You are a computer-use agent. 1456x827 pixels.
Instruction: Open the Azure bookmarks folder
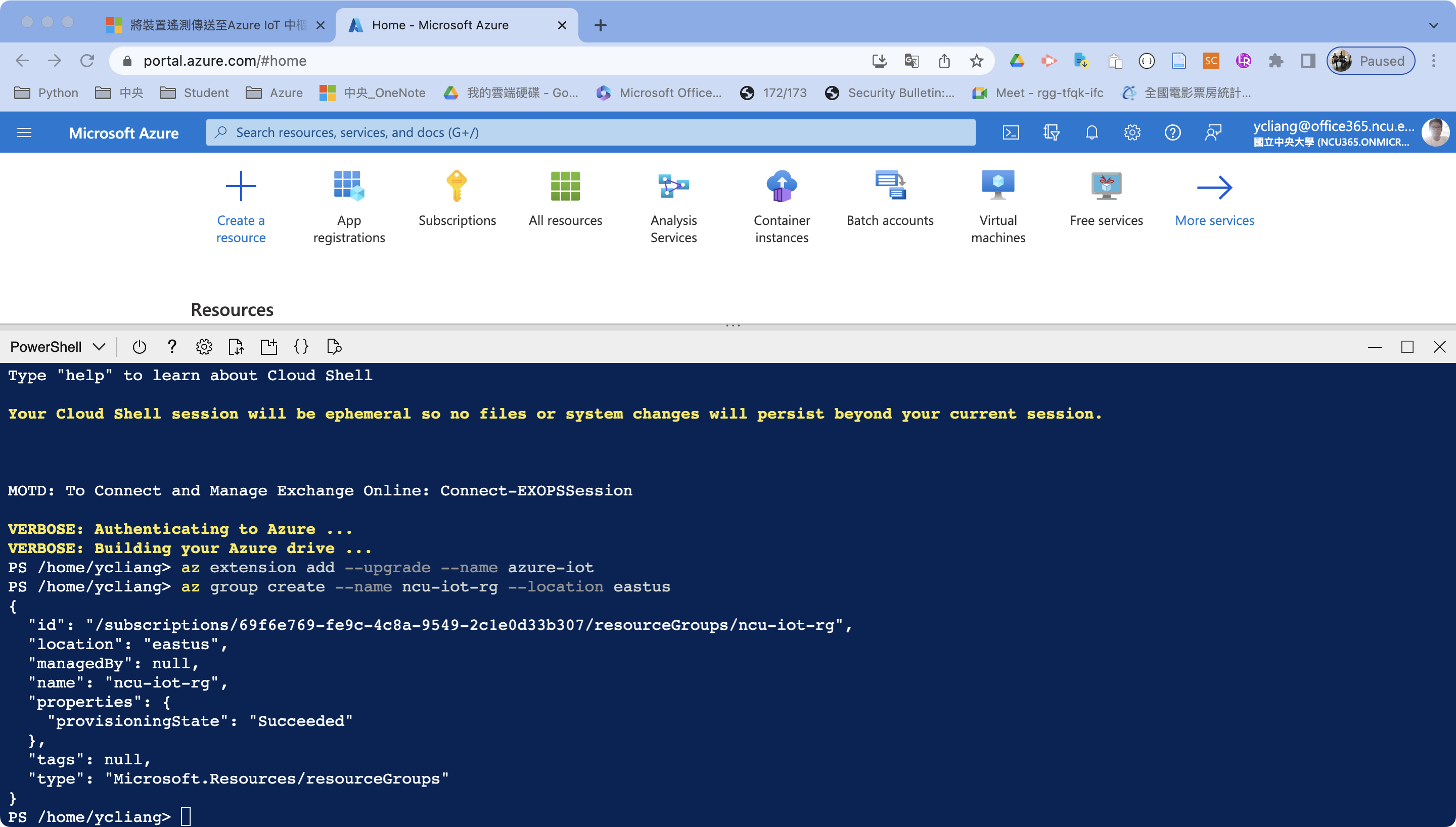pyautogui.click(x=275, y=93)
